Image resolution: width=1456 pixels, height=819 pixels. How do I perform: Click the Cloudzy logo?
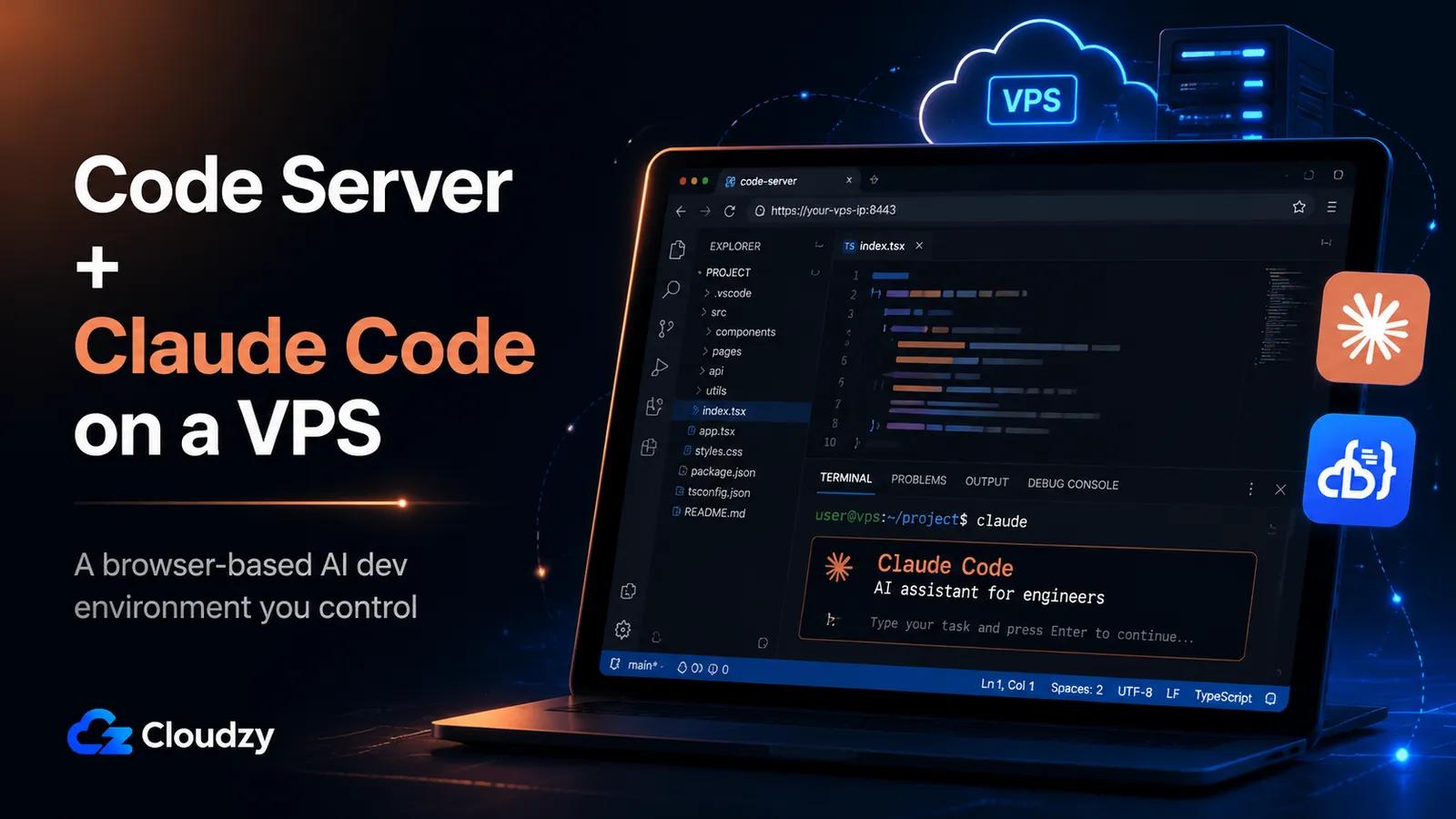171,733
